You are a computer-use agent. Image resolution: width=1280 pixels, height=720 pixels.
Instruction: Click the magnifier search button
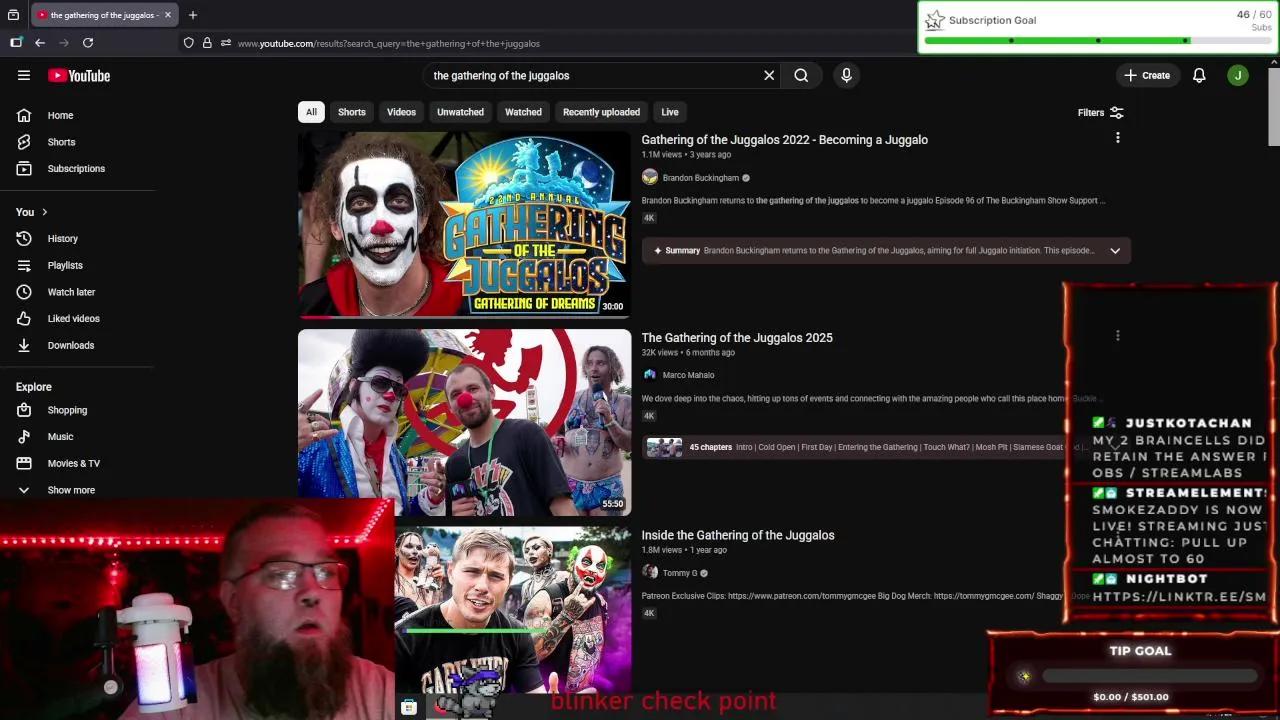tap(801, 75)
